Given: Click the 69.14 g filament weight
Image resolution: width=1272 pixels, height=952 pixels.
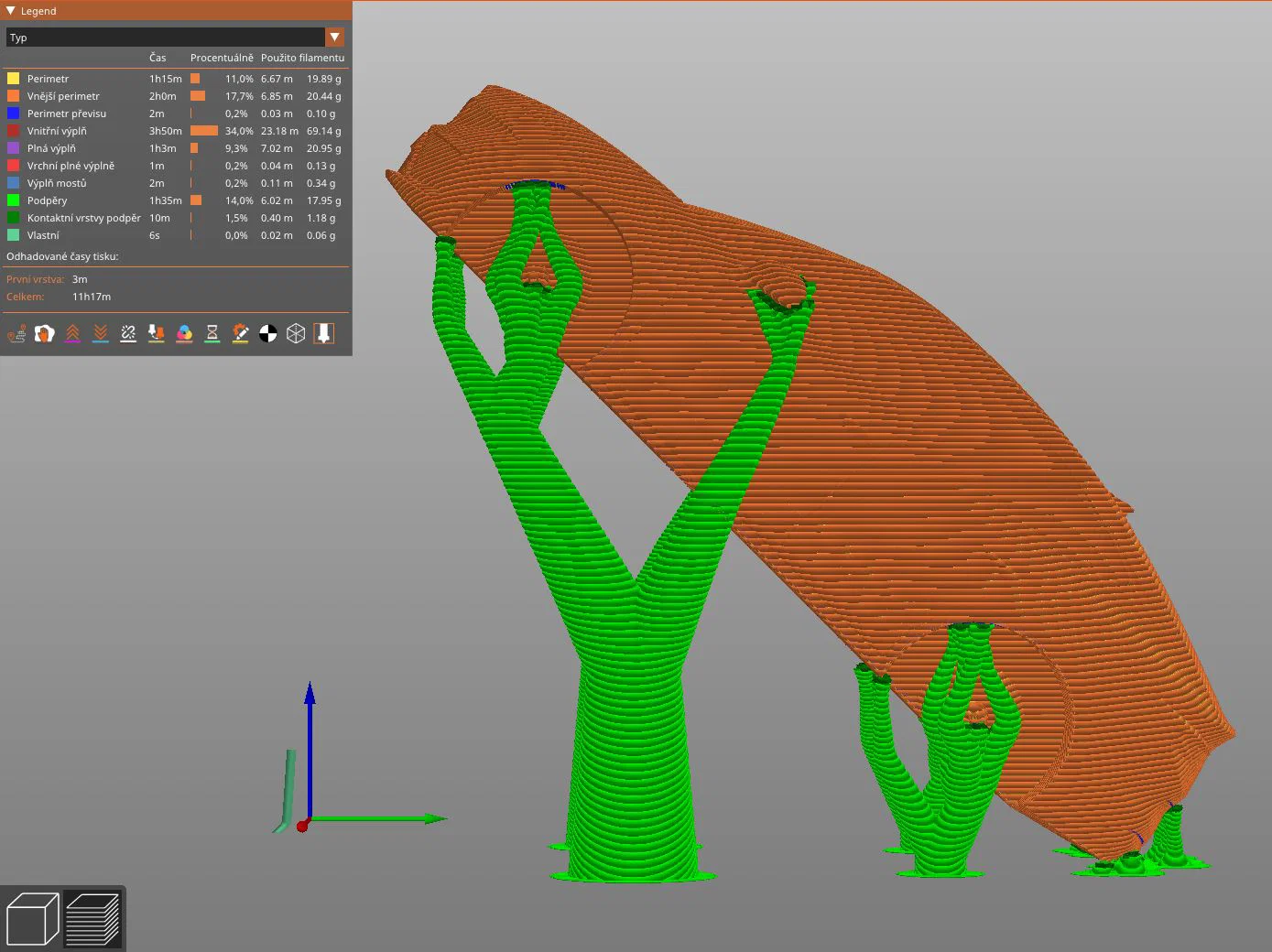Looking at the screenshot, I should tap(323, 131).
